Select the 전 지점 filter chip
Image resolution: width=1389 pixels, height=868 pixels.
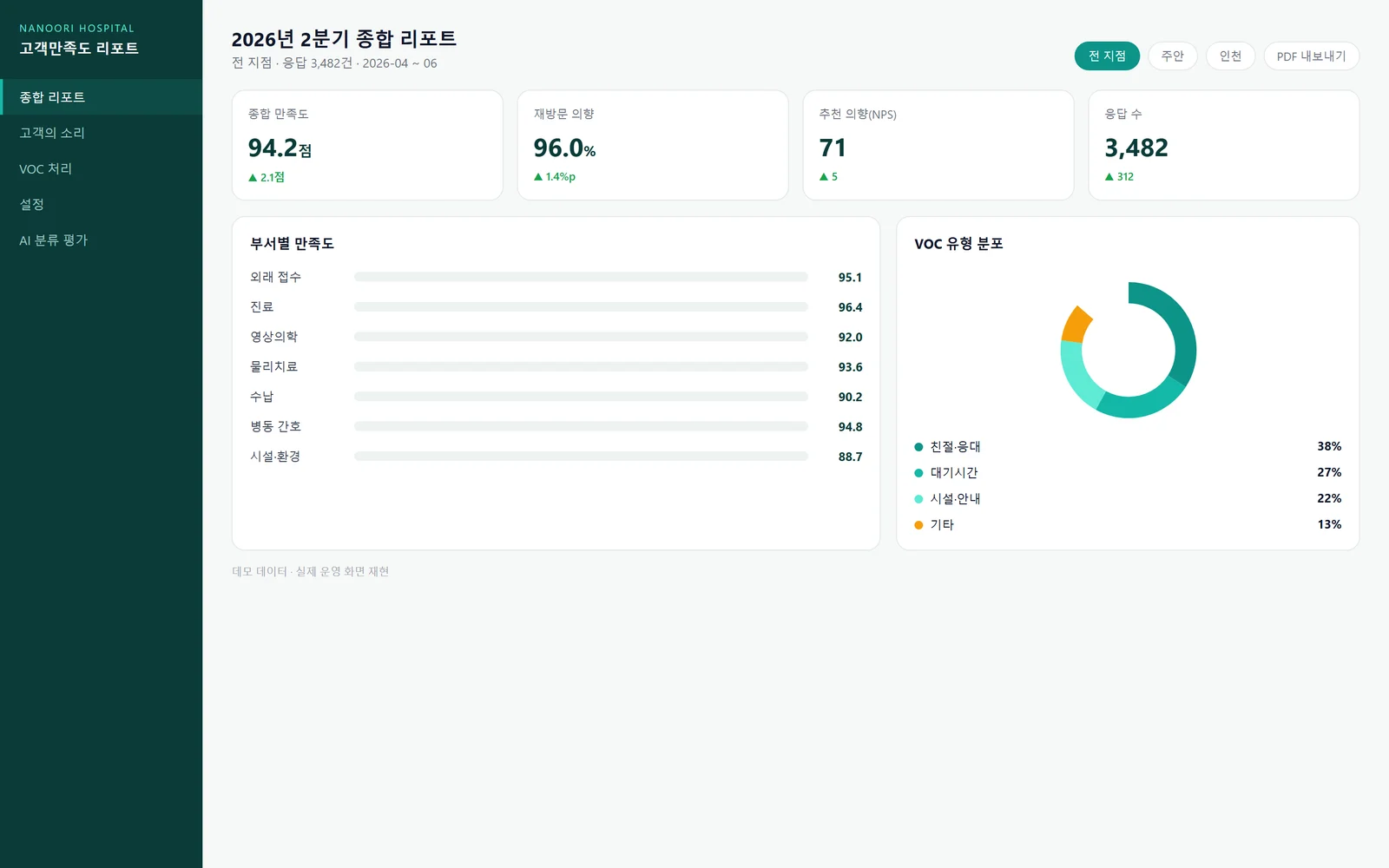point(1107,56)
